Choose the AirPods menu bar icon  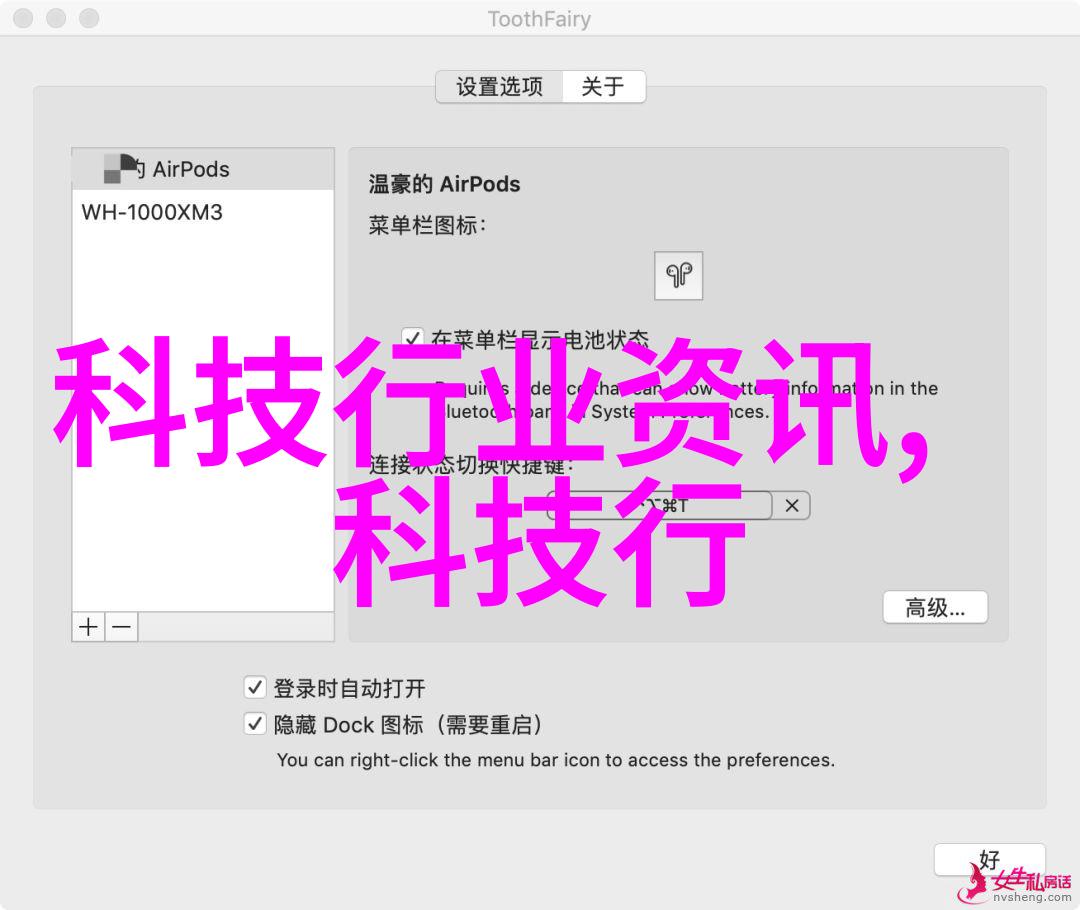coord(678,276)
